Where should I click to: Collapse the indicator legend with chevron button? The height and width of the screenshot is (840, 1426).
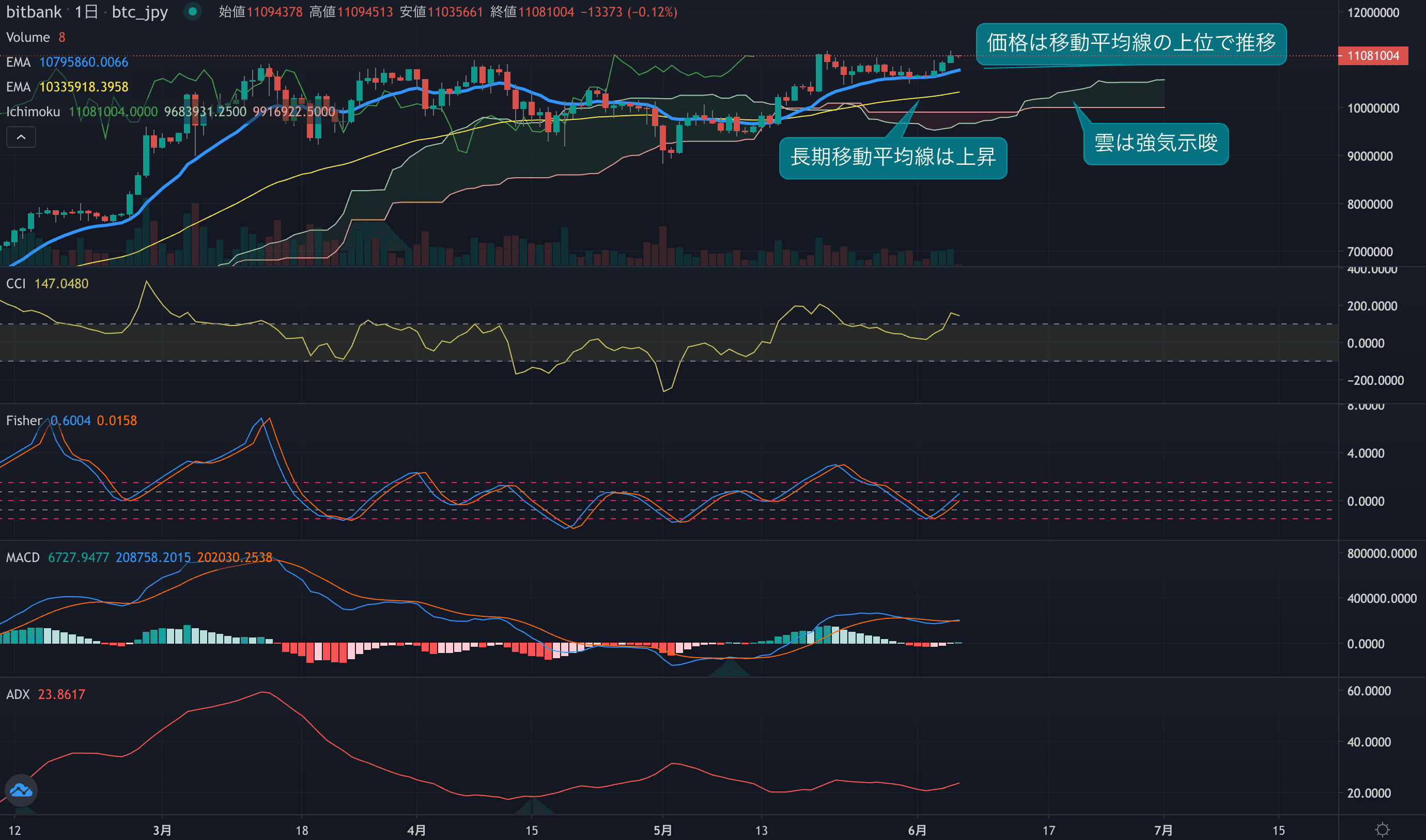pos(21,137)
